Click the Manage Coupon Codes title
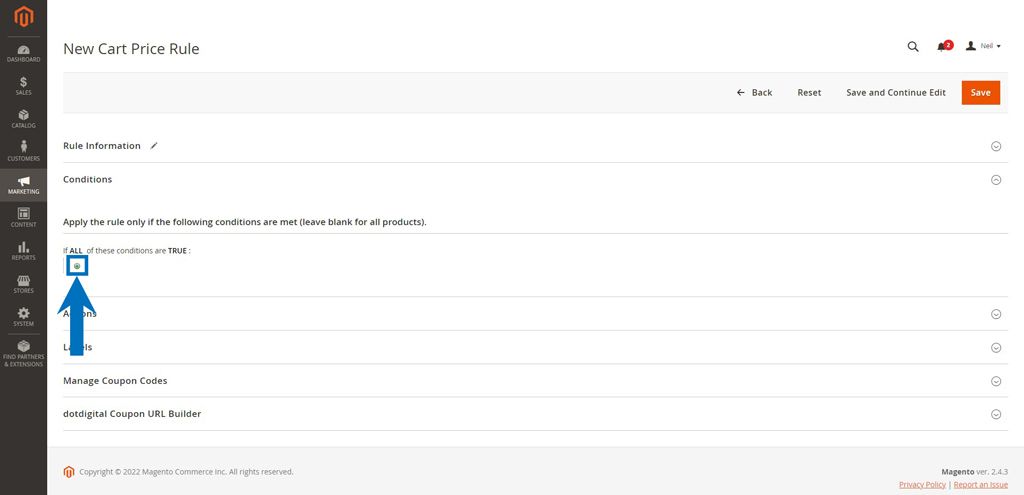 pyautogui.click(x=115, y=381)
